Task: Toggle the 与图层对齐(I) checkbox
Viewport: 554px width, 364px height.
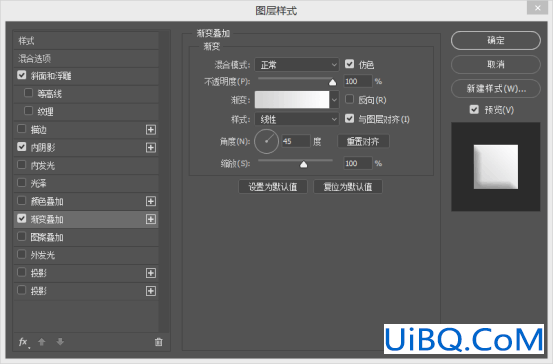Action: click(x=349, y=118)
